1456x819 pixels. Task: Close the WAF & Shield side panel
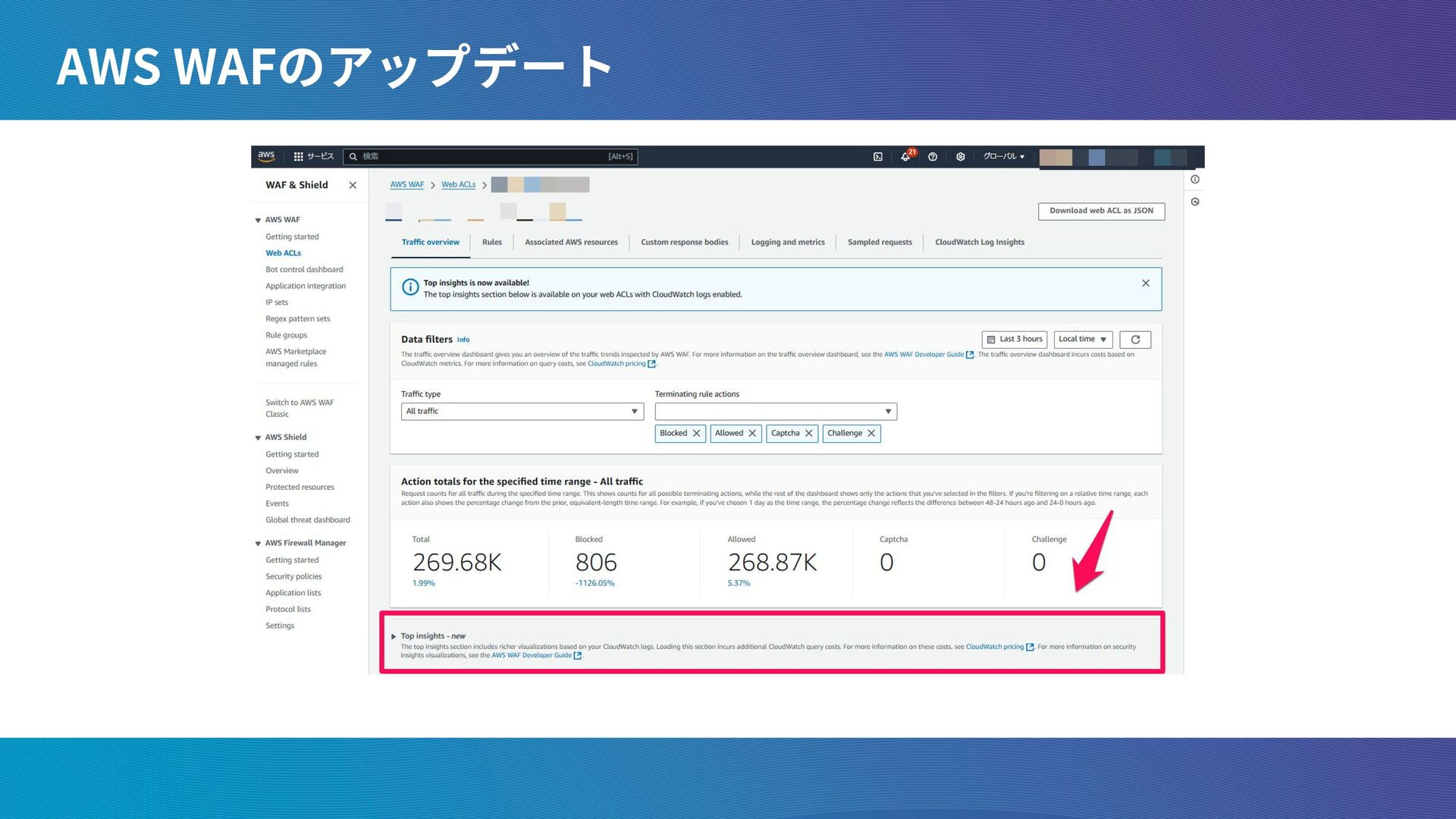pyautogui.click(x=353, y=185)
